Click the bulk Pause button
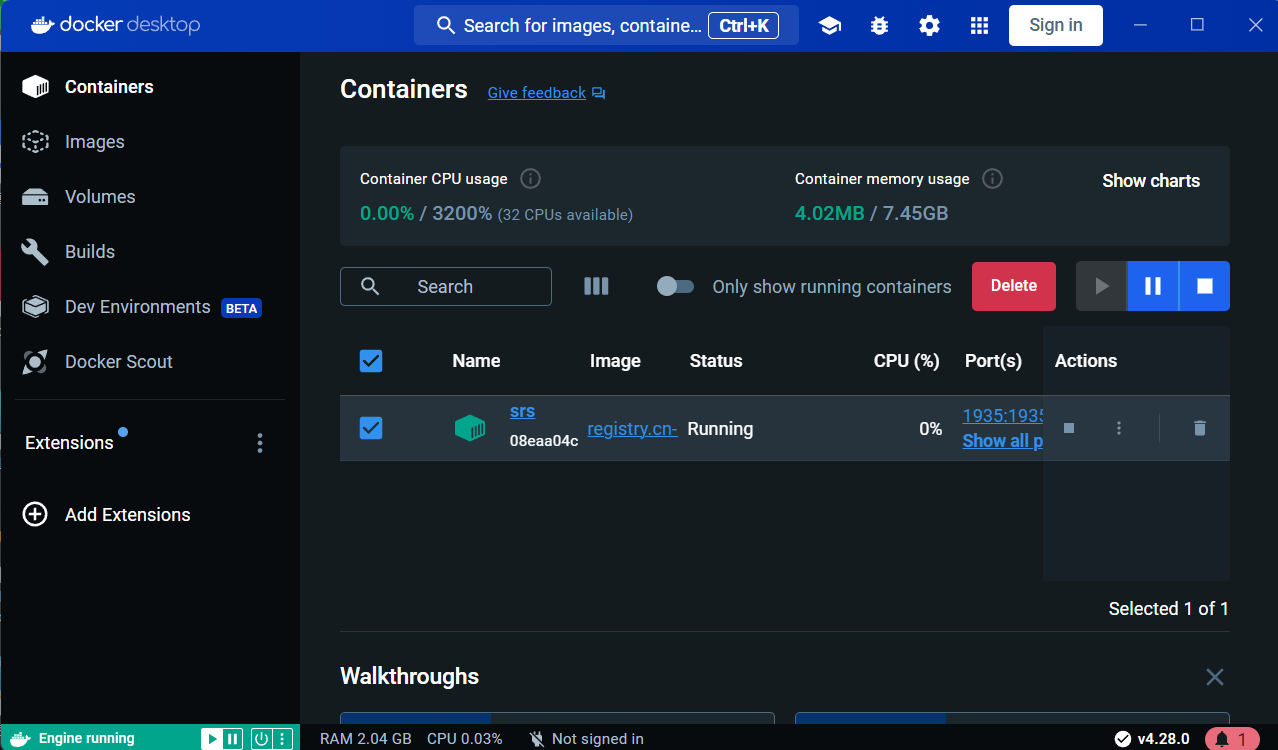The height and width of the screenshot is (750, 1278). [x=1153, y=286]
